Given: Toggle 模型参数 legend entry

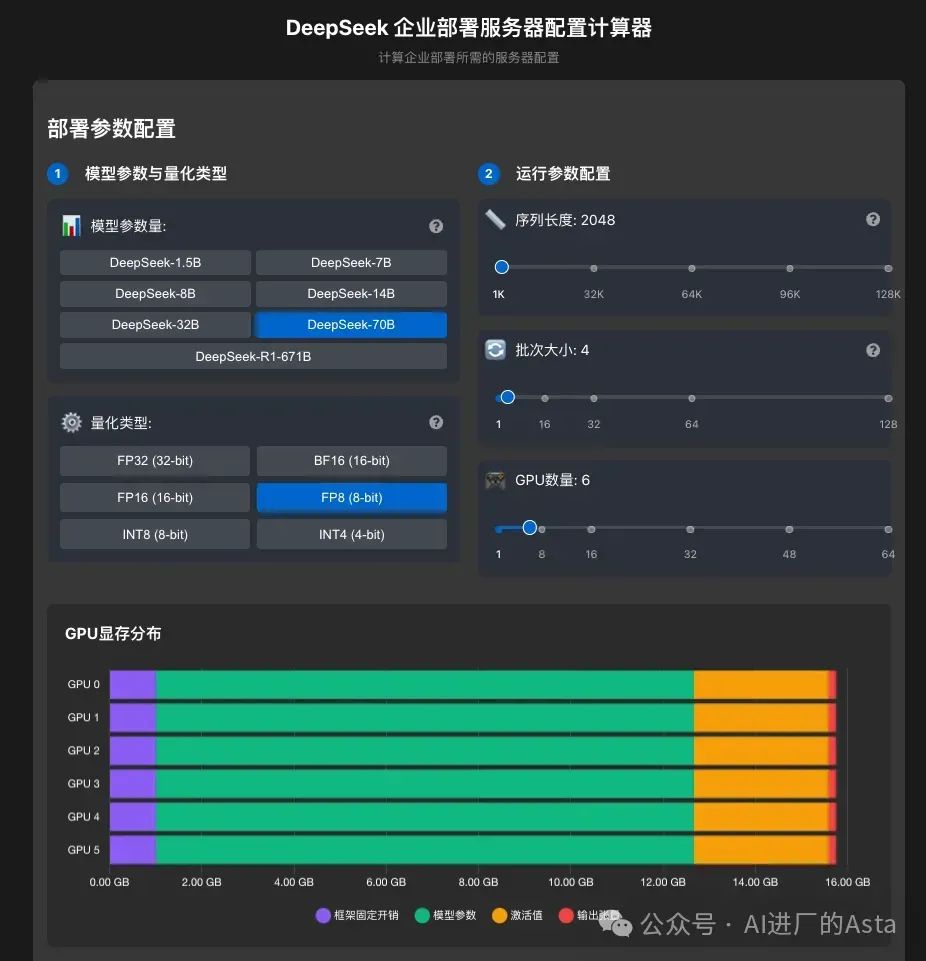Looking at the screenshot, I should (x=446, y=915).
